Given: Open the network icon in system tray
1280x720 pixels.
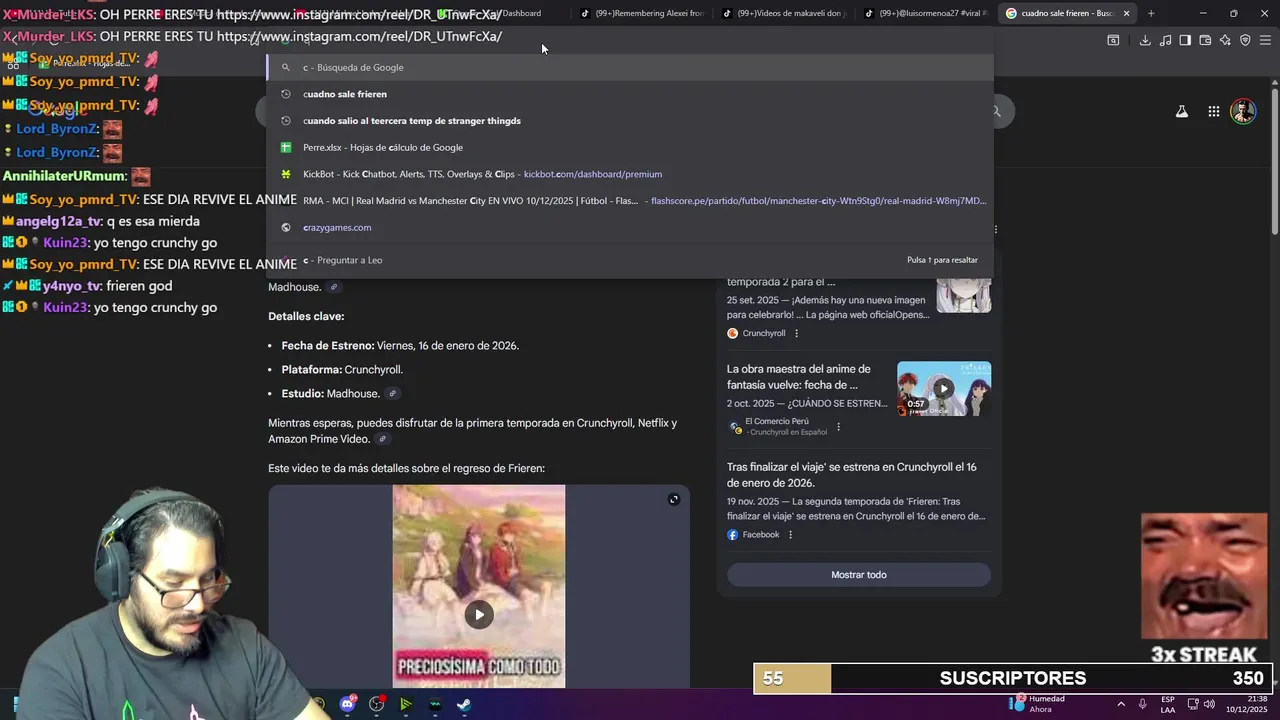Looking at the screenshot, I should point(1191,704).
